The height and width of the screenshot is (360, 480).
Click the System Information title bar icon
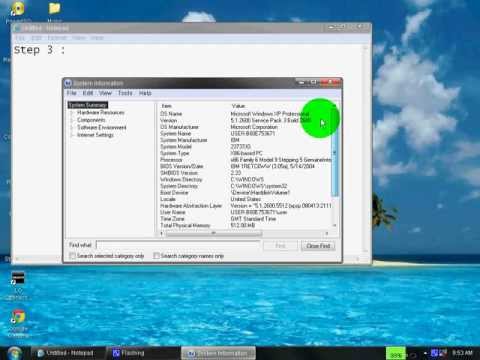point(68,83)
